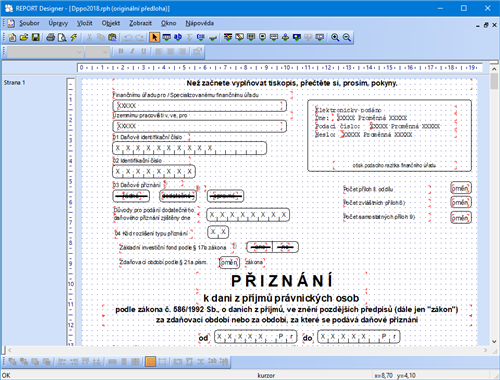Align text right in formatting toolbar
Viewport: 500px width, 380px height.
click(182, 51)
